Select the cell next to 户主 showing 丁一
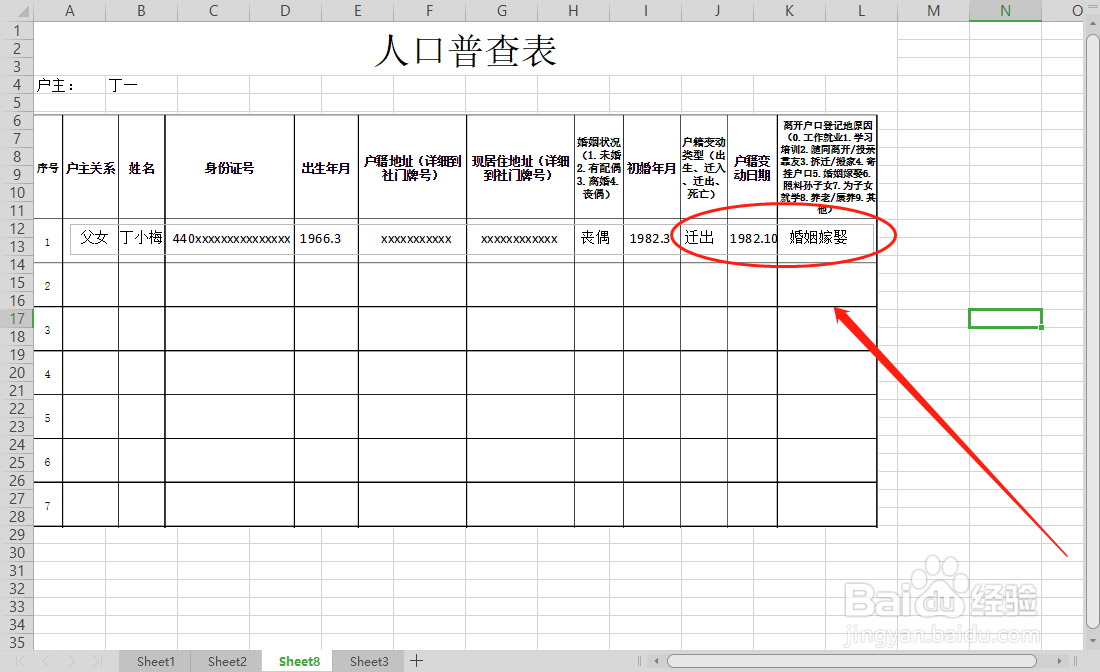 (x=123, y=85)
